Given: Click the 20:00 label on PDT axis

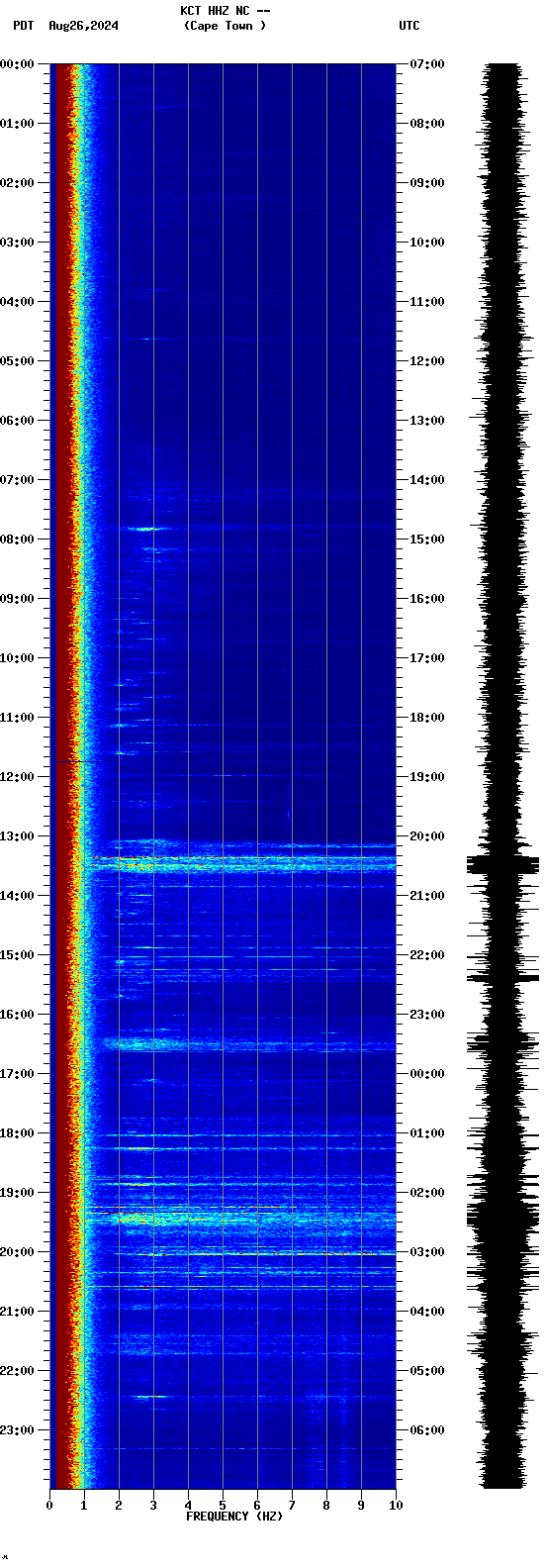Looking at the screenshot, I should pyautogui.click(x=17, y=1252).
